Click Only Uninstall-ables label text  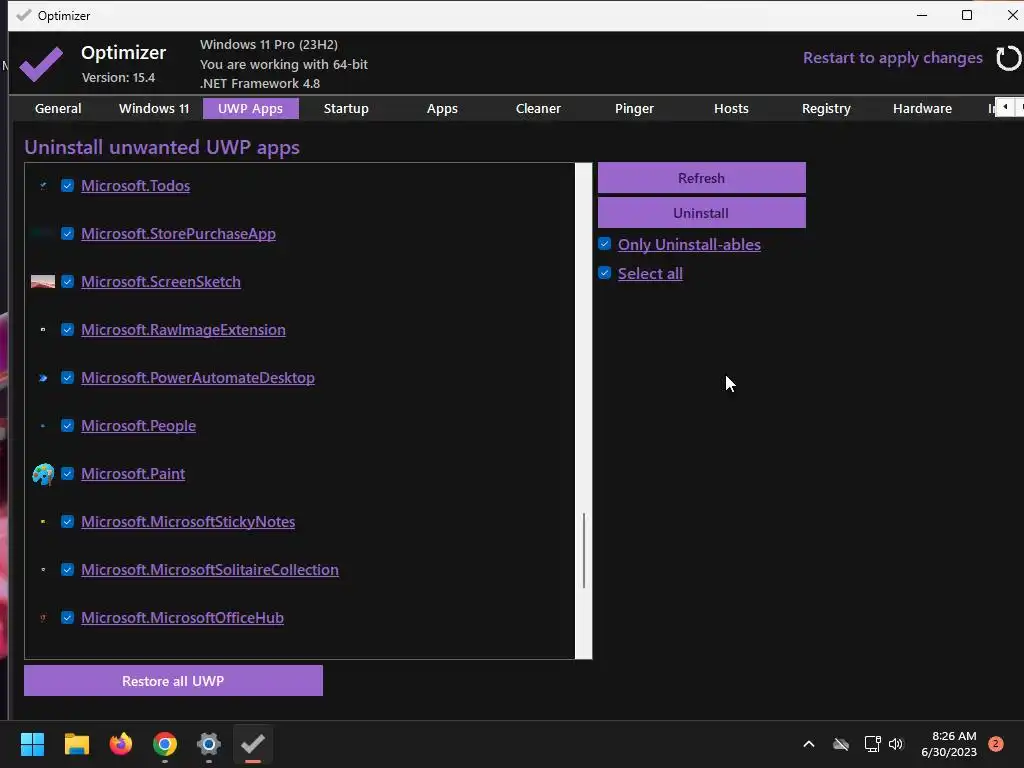click(689, 244)
